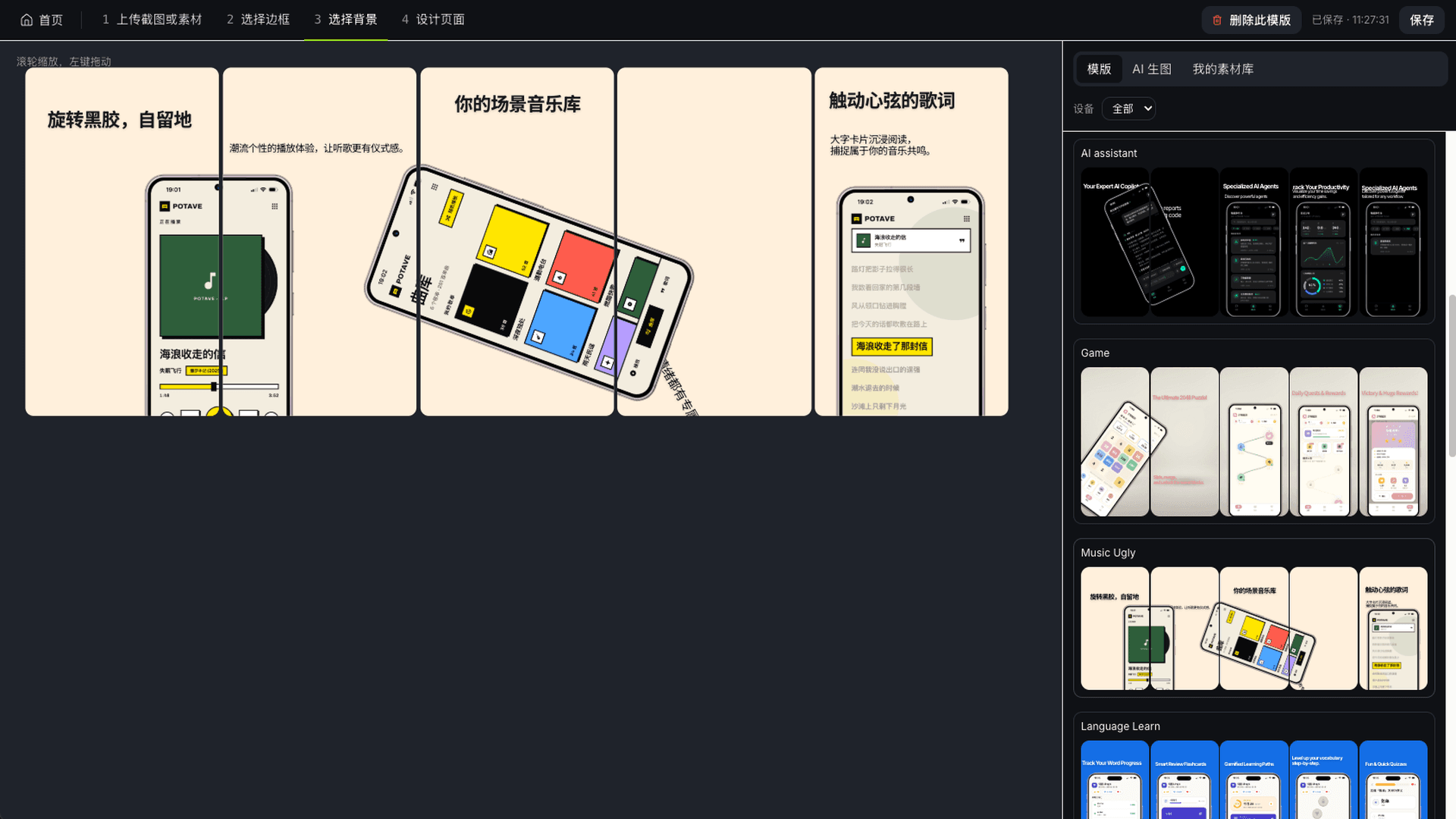Click the 大字卡片沉浸阅读 caption text
Screen dimensions: 1456x819
point(880,145)
